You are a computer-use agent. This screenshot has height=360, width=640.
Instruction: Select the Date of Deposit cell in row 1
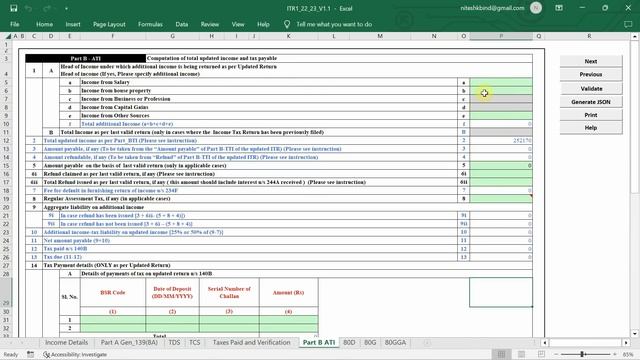tap(172, 320)
